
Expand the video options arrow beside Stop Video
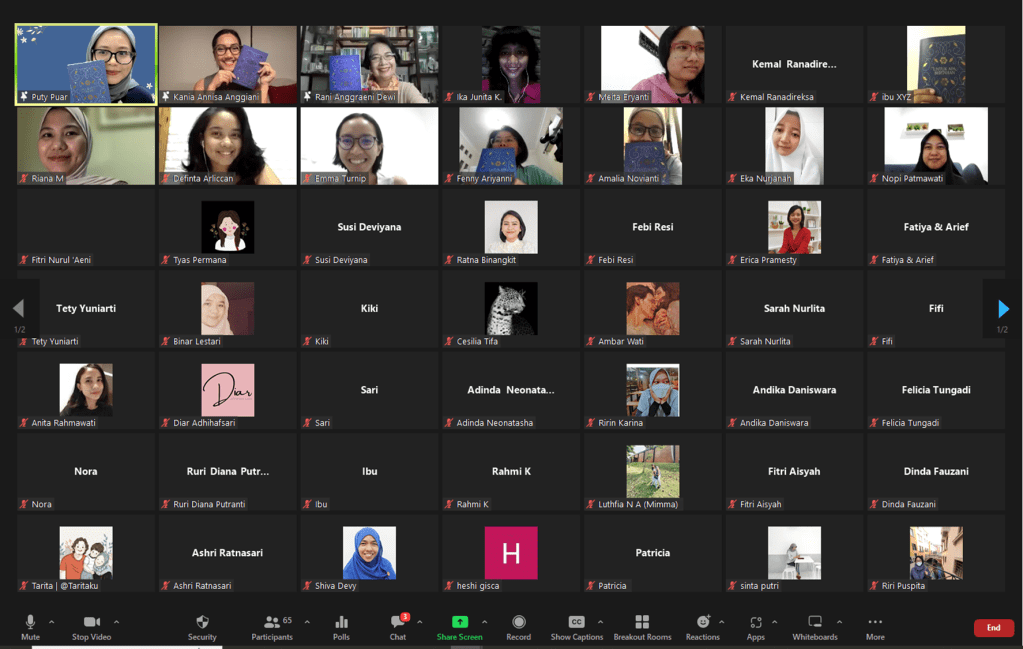coord(116,622)
